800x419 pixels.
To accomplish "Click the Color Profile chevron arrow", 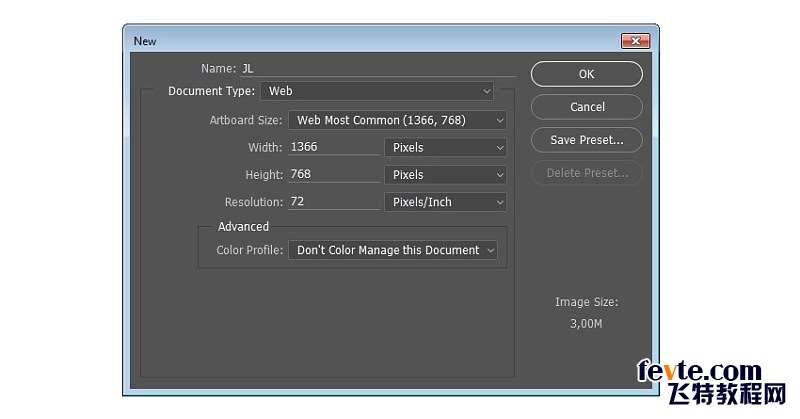I will (x=490, y=251).
